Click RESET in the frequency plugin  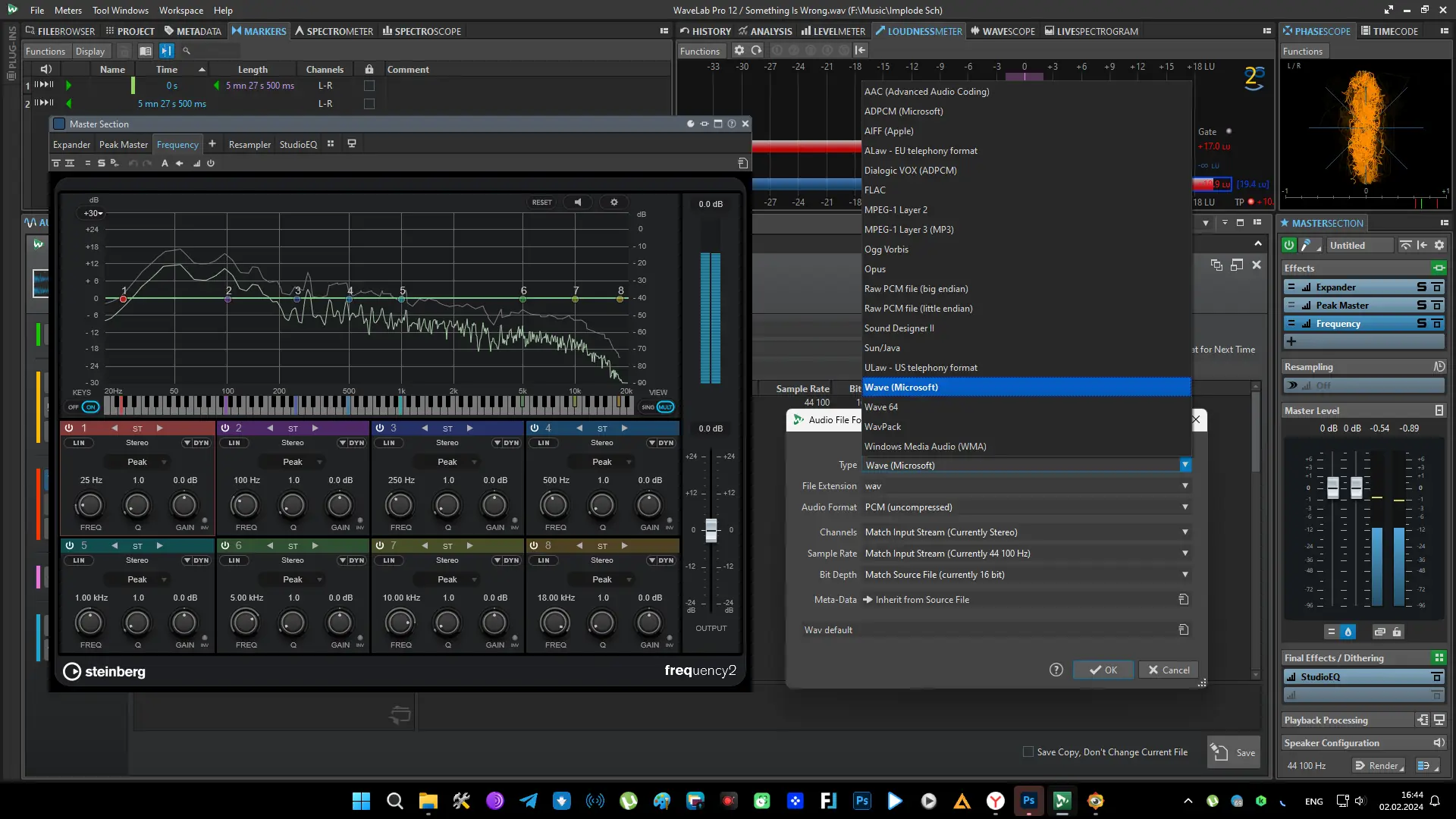click(541, 202)
